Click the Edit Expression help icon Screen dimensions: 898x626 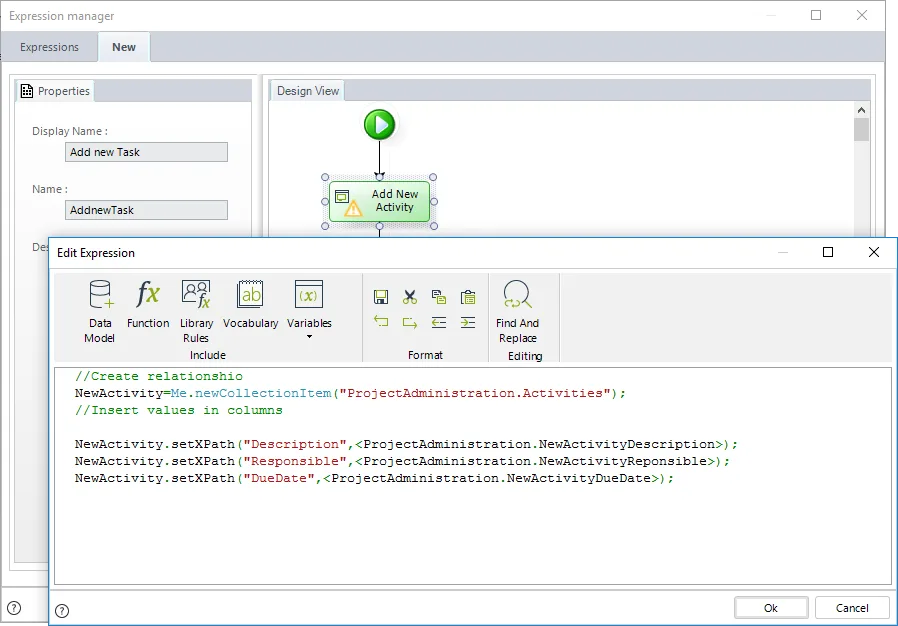pos(62,611)
